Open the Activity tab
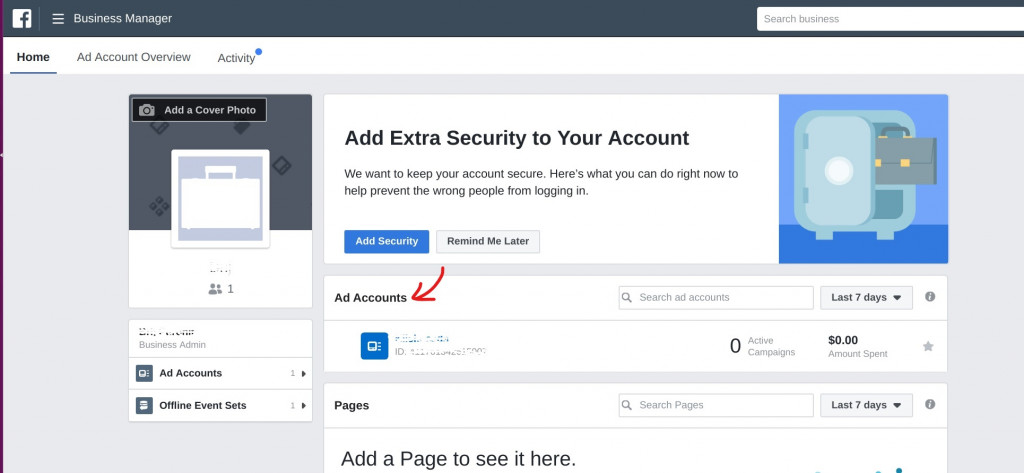Screen dimensions: 1024x473 pos(236,58)
